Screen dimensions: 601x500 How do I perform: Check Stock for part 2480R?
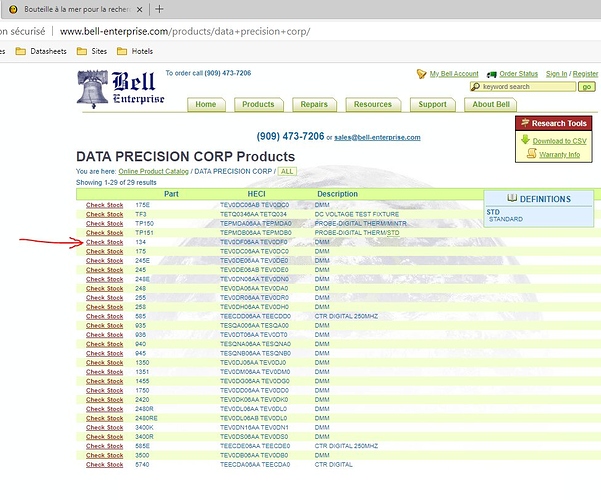pos(105,409)
